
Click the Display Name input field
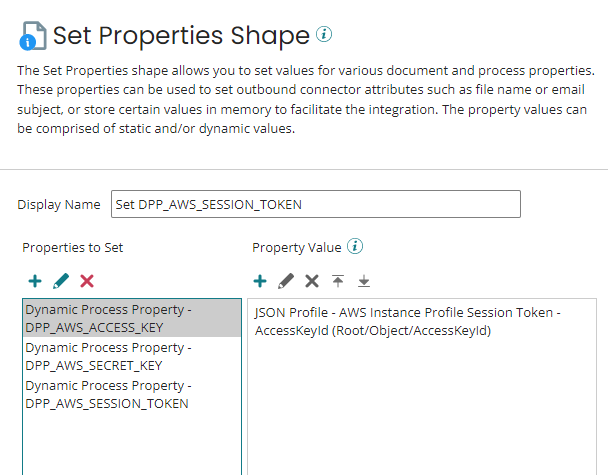(x=316, y=204)
